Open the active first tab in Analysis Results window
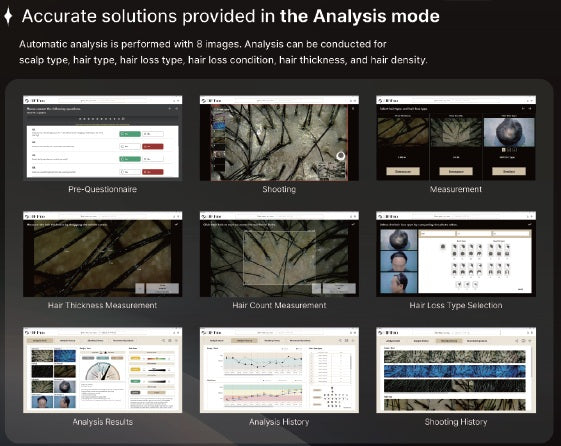Image resolution: width=561 pixels, height=446 pixels. click(x=40, y=340)
